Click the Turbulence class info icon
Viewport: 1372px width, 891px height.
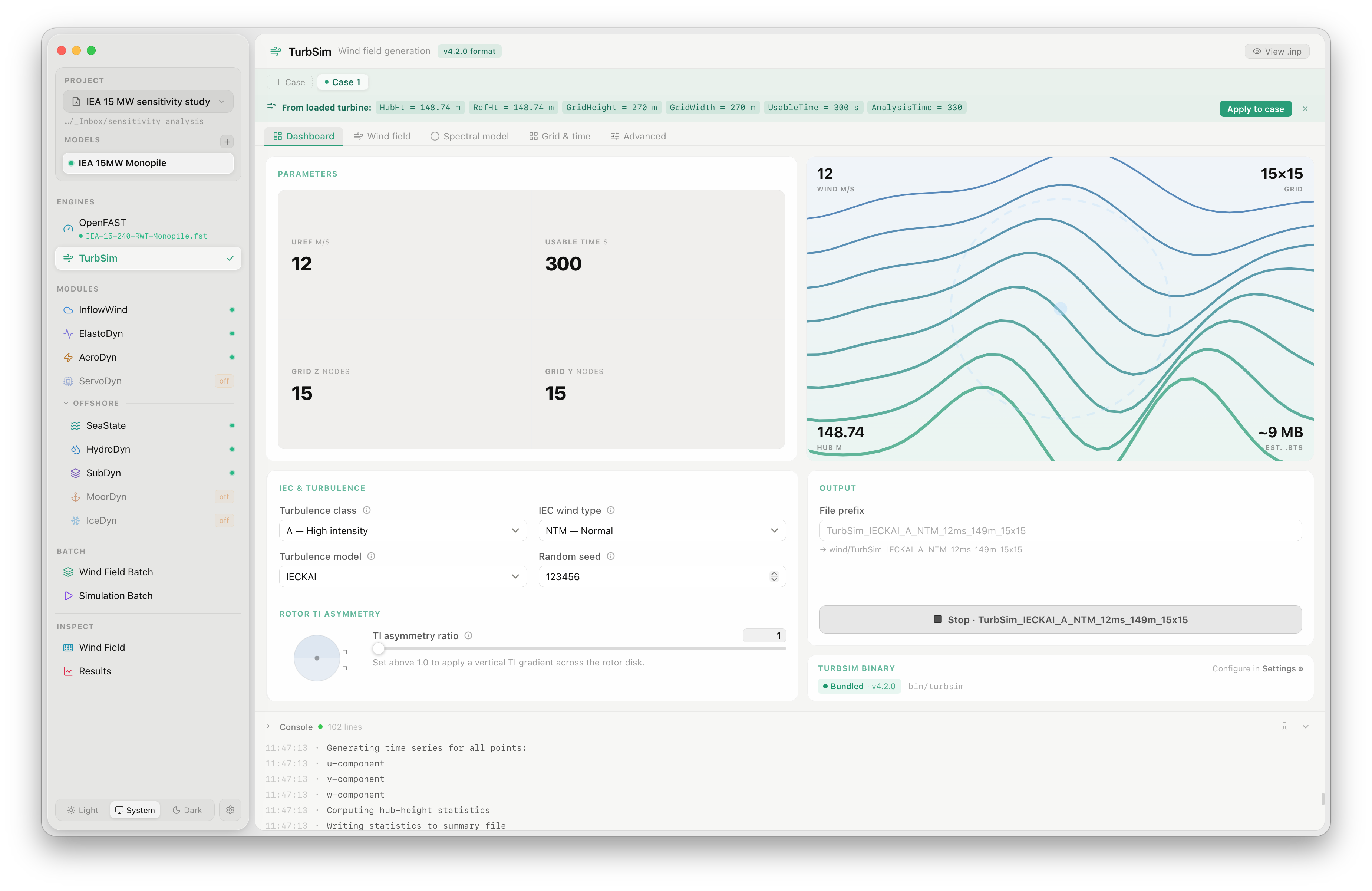pos(367,510)
